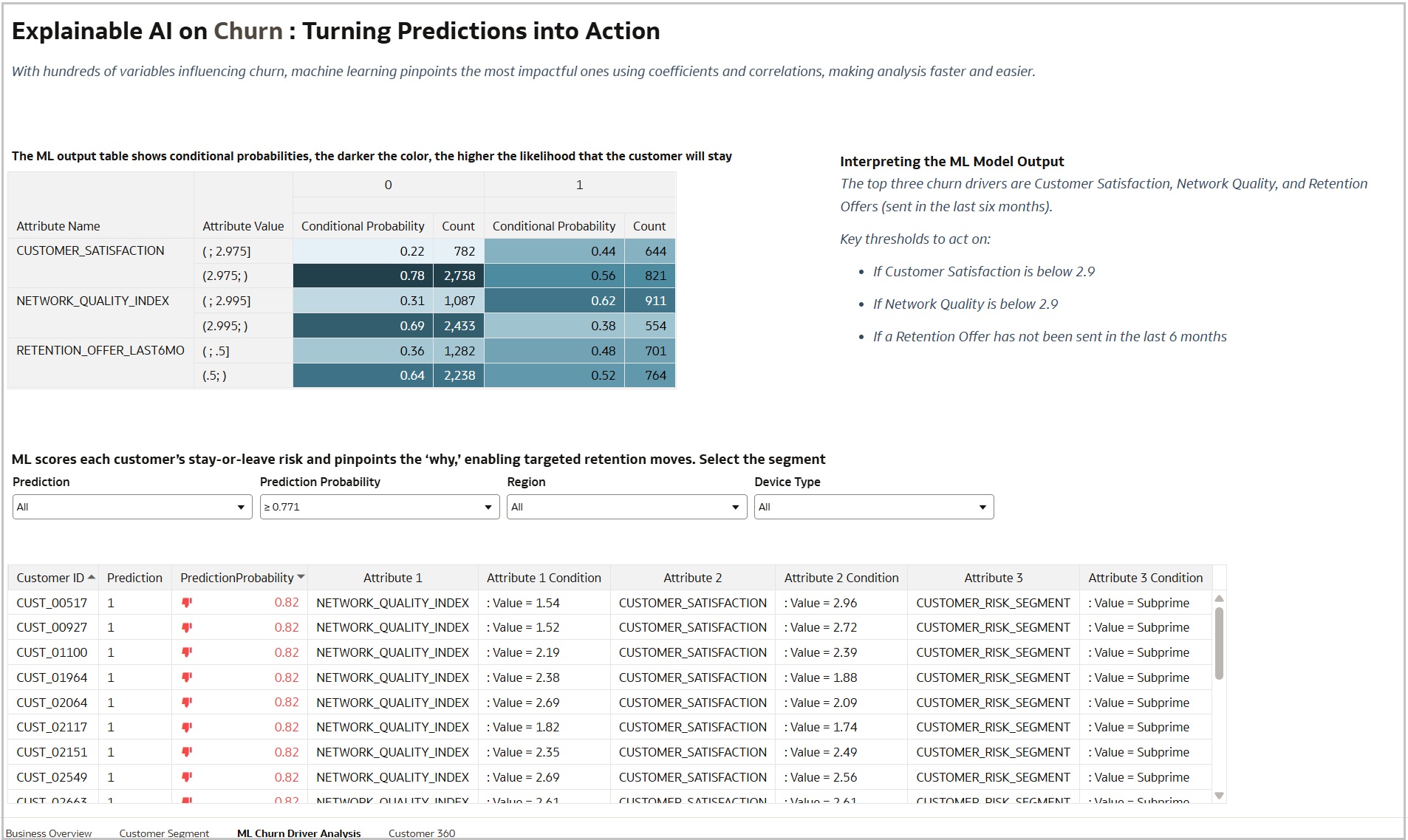Click thumbs-down icon in CUST_01100 row
This screenshot has width=1408, height=840.
click(x=187, y=652)
